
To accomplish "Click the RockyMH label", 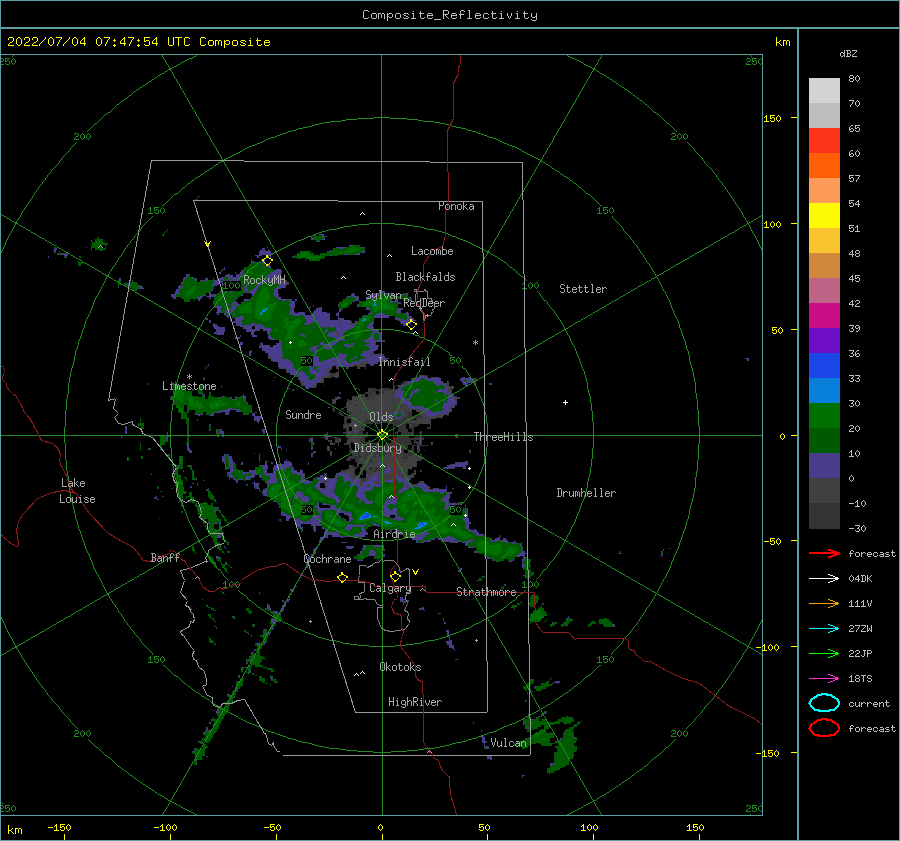I will click(x=264, y=280).
